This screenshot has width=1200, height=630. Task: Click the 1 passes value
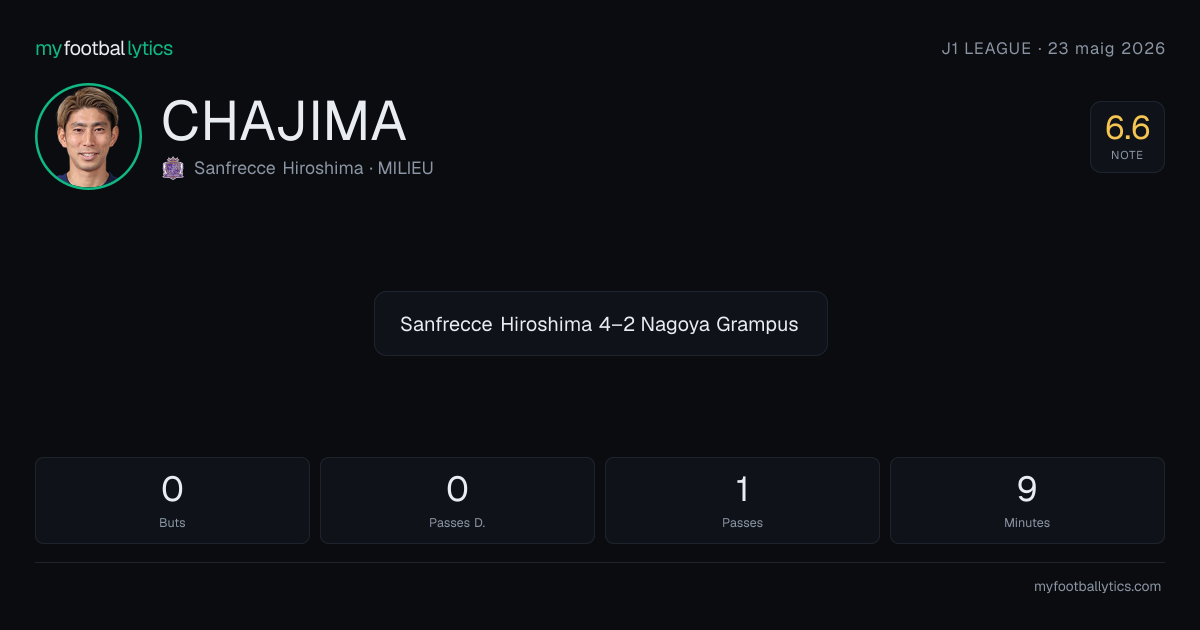742,489
